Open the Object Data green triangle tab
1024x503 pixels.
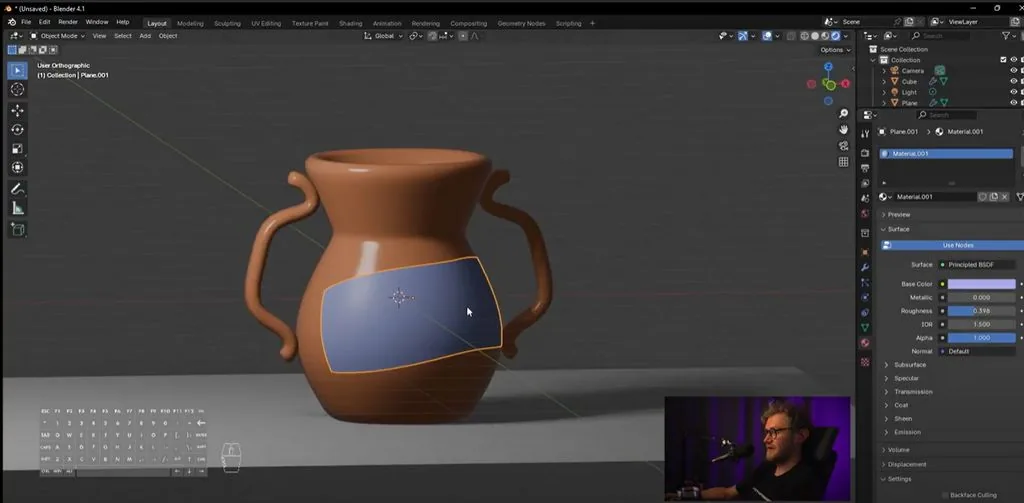coord(865,327)
